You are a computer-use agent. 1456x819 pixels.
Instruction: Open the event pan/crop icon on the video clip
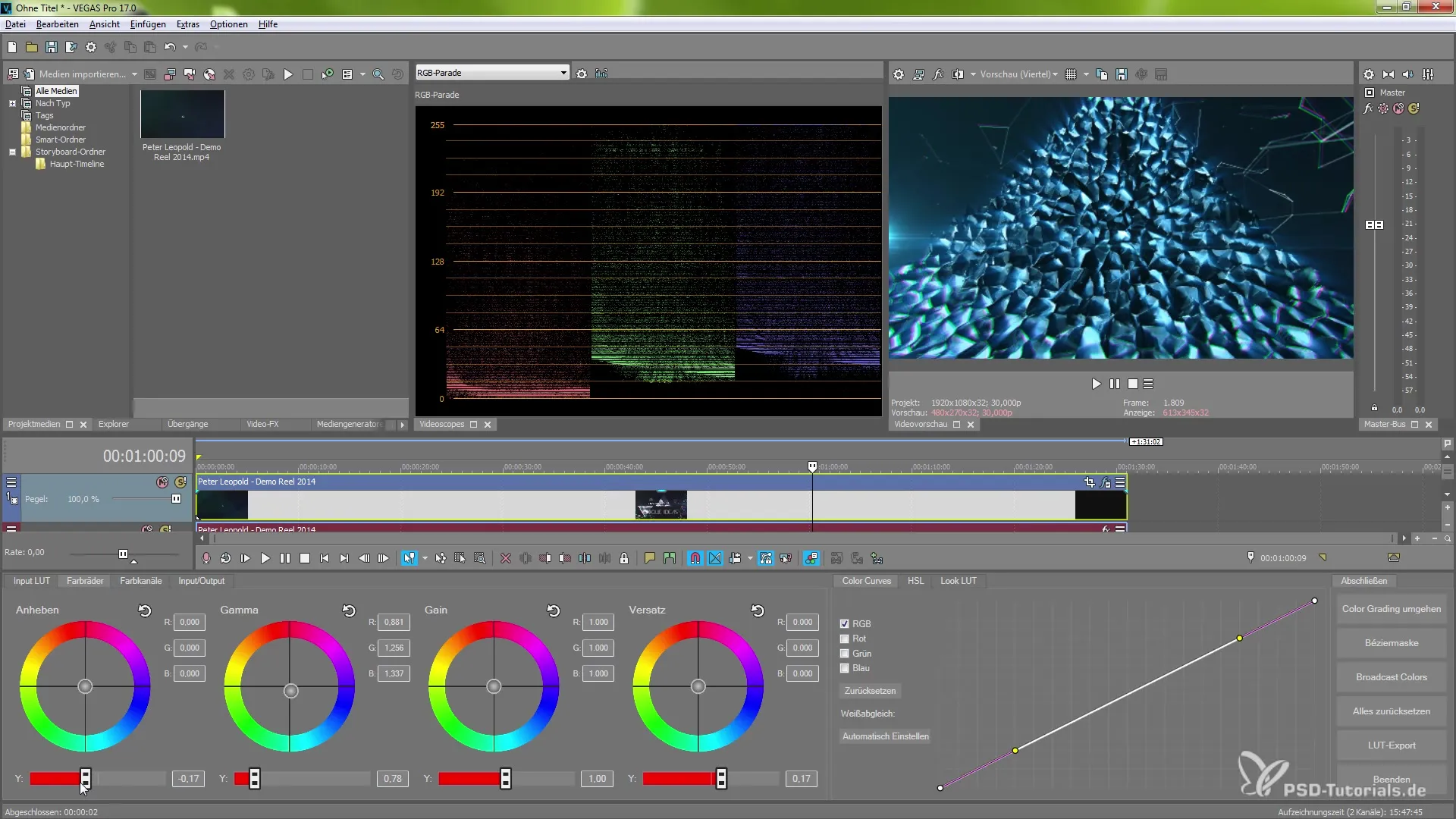click(x=1090, y=482)
